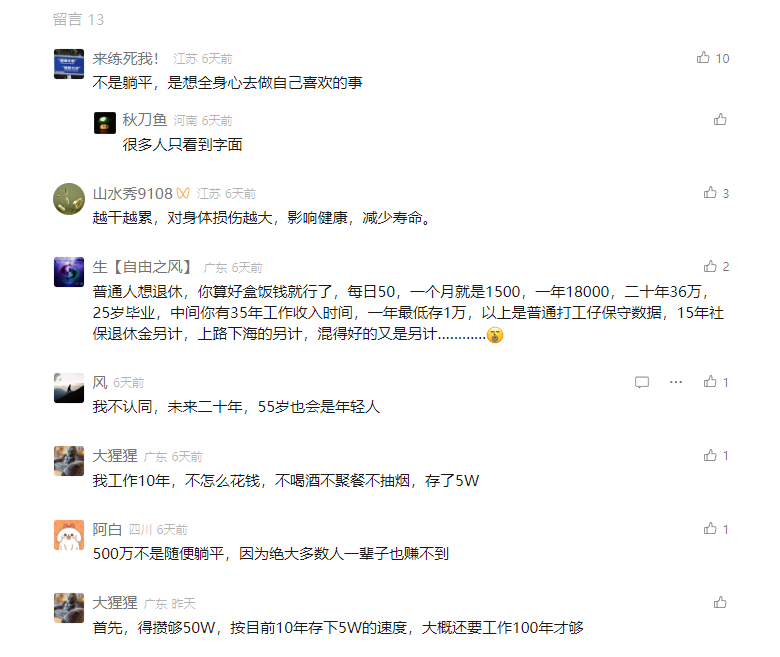Click the username 阿白
Viewport: 780px width, 657px height.
[x=107, y=529]
